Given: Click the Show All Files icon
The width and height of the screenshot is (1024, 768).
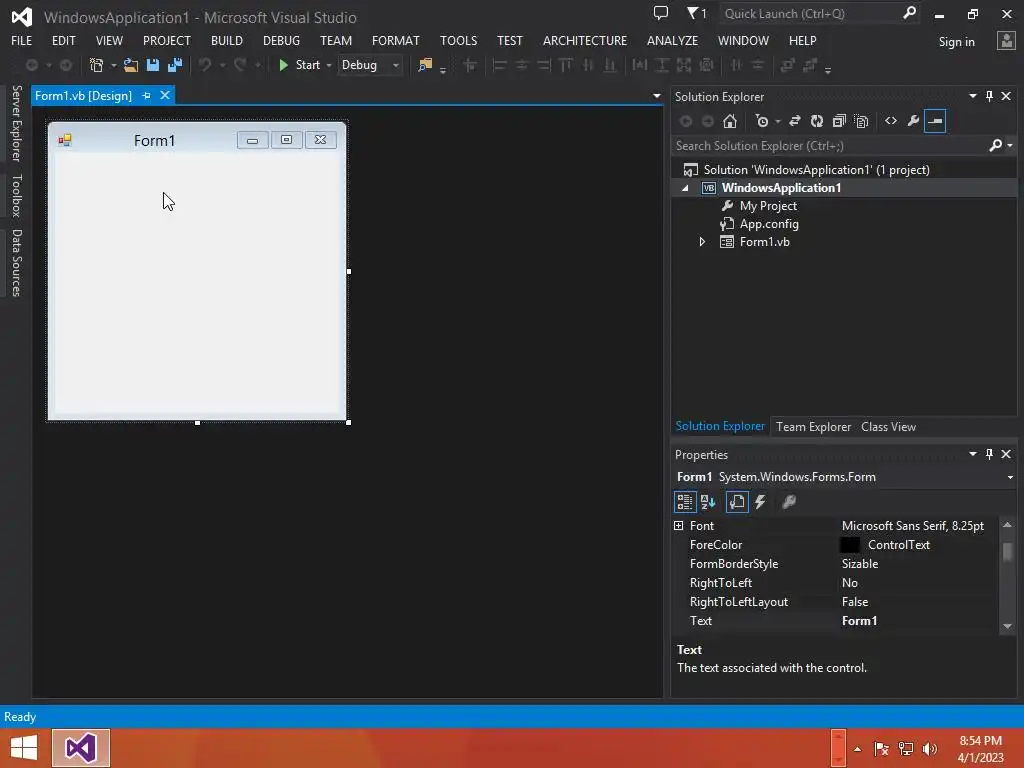Looking at the screenshot, I should coord(861,121).
